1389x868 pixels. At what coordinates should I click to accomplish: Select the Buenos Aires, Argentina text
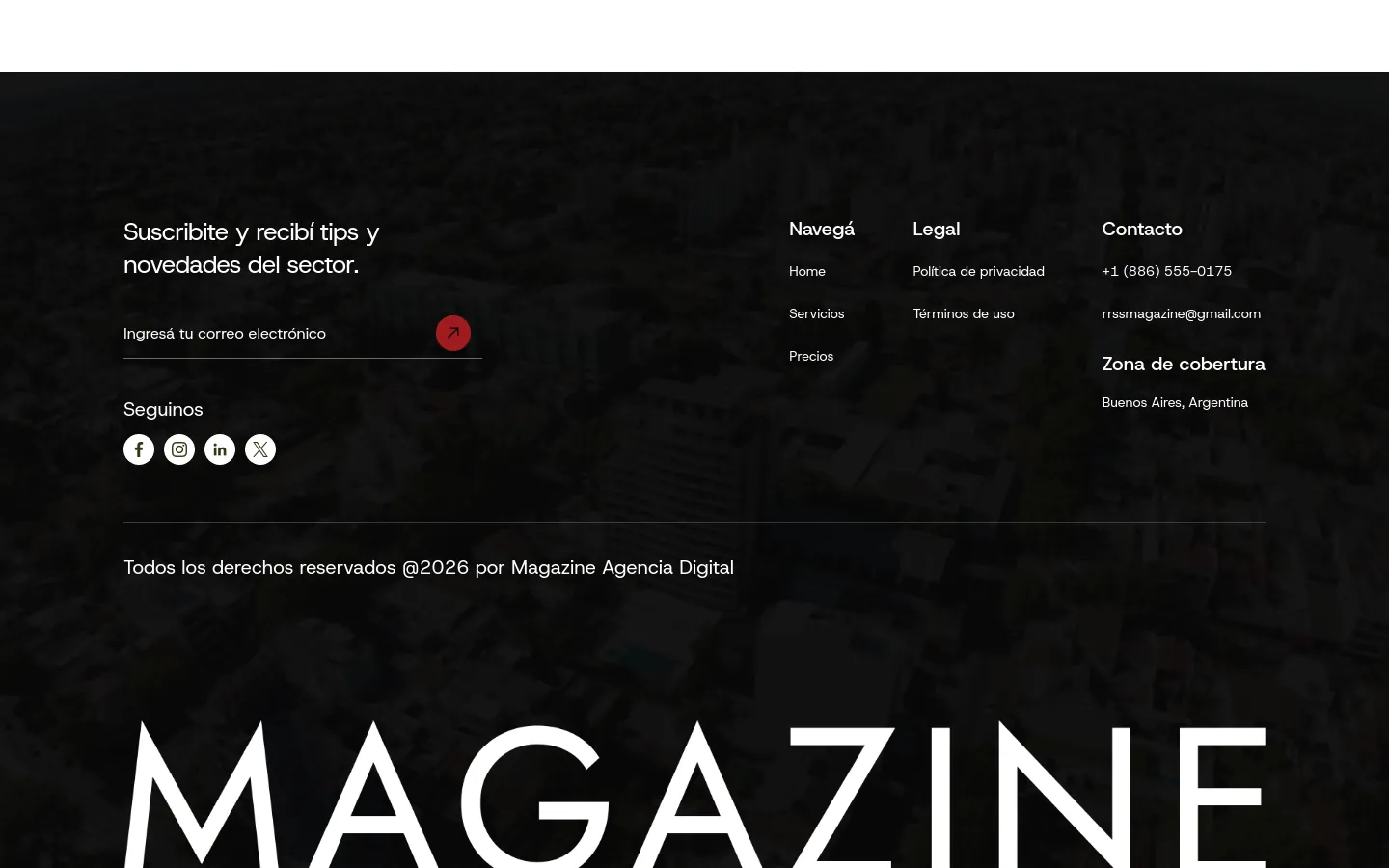click(1175, 402)
